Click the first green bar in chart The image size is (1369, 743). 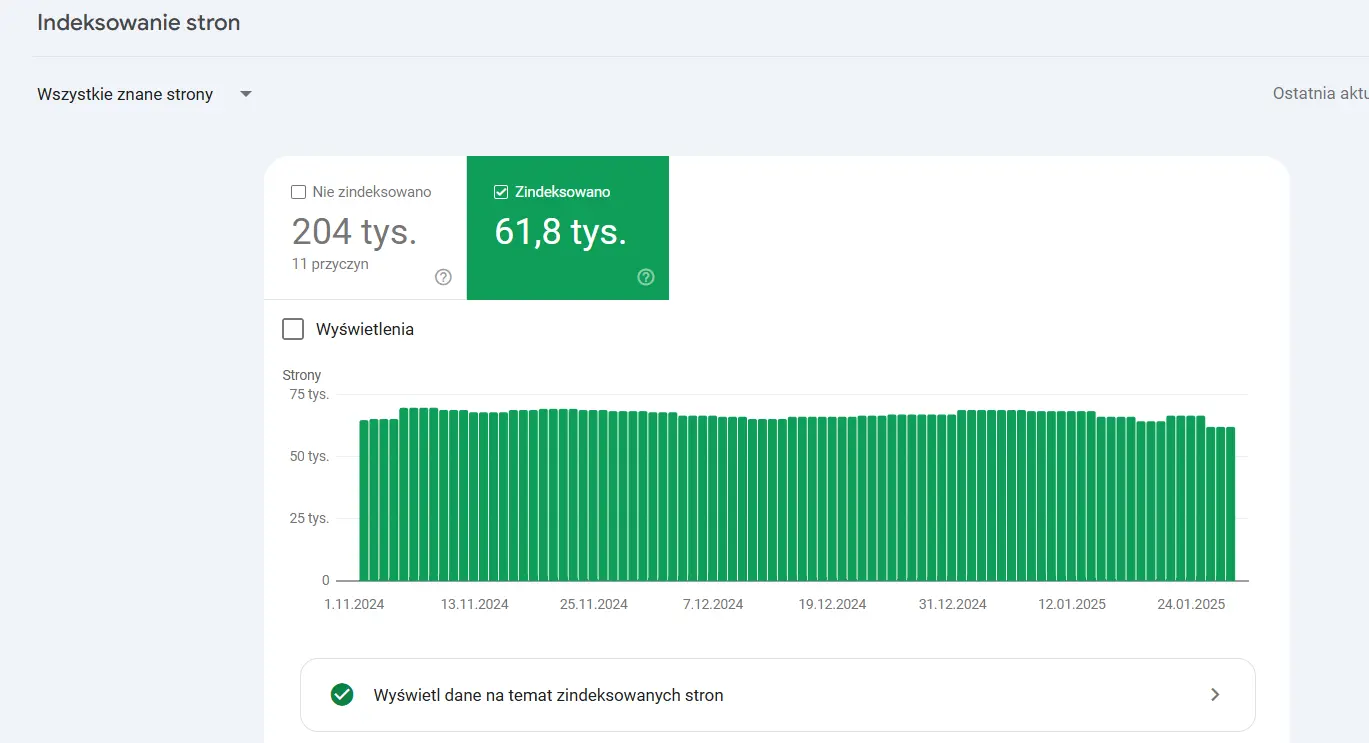pyautogui.click(x=365, y=500)
